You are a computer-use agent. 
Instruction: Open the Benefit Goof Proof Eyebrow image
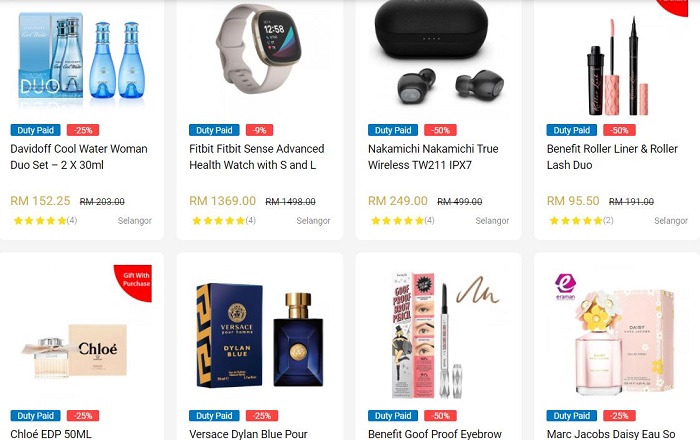coord(439,335)
